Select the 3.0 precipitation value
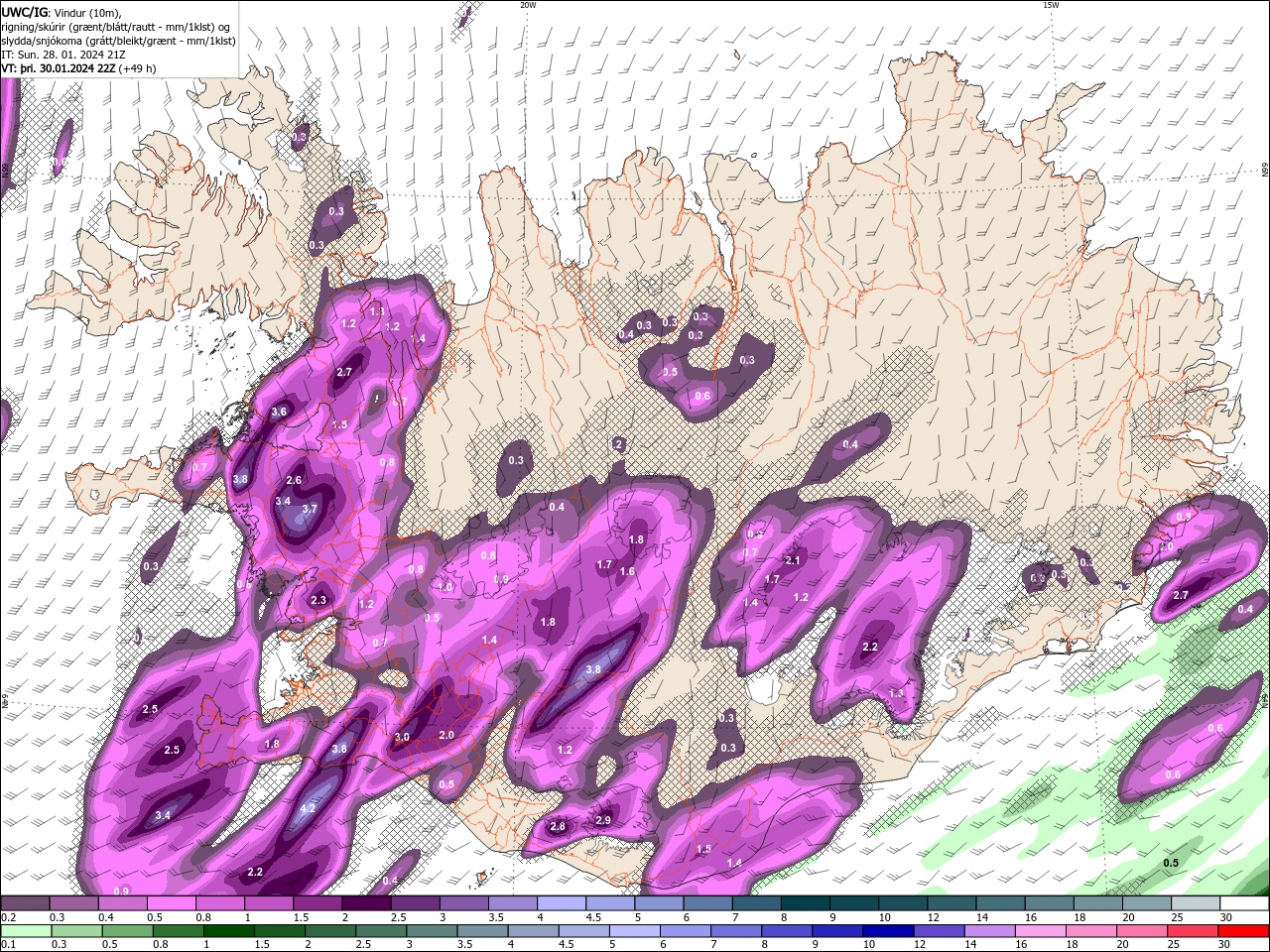The width and height of the screenshot is (1270, 952). (x=402, y=738)
